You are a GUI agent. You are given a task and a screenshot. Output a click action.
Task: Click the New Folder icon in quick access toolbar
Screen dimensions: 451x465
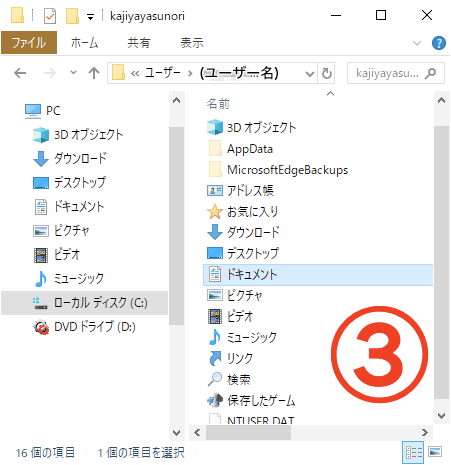click(72, 16)
